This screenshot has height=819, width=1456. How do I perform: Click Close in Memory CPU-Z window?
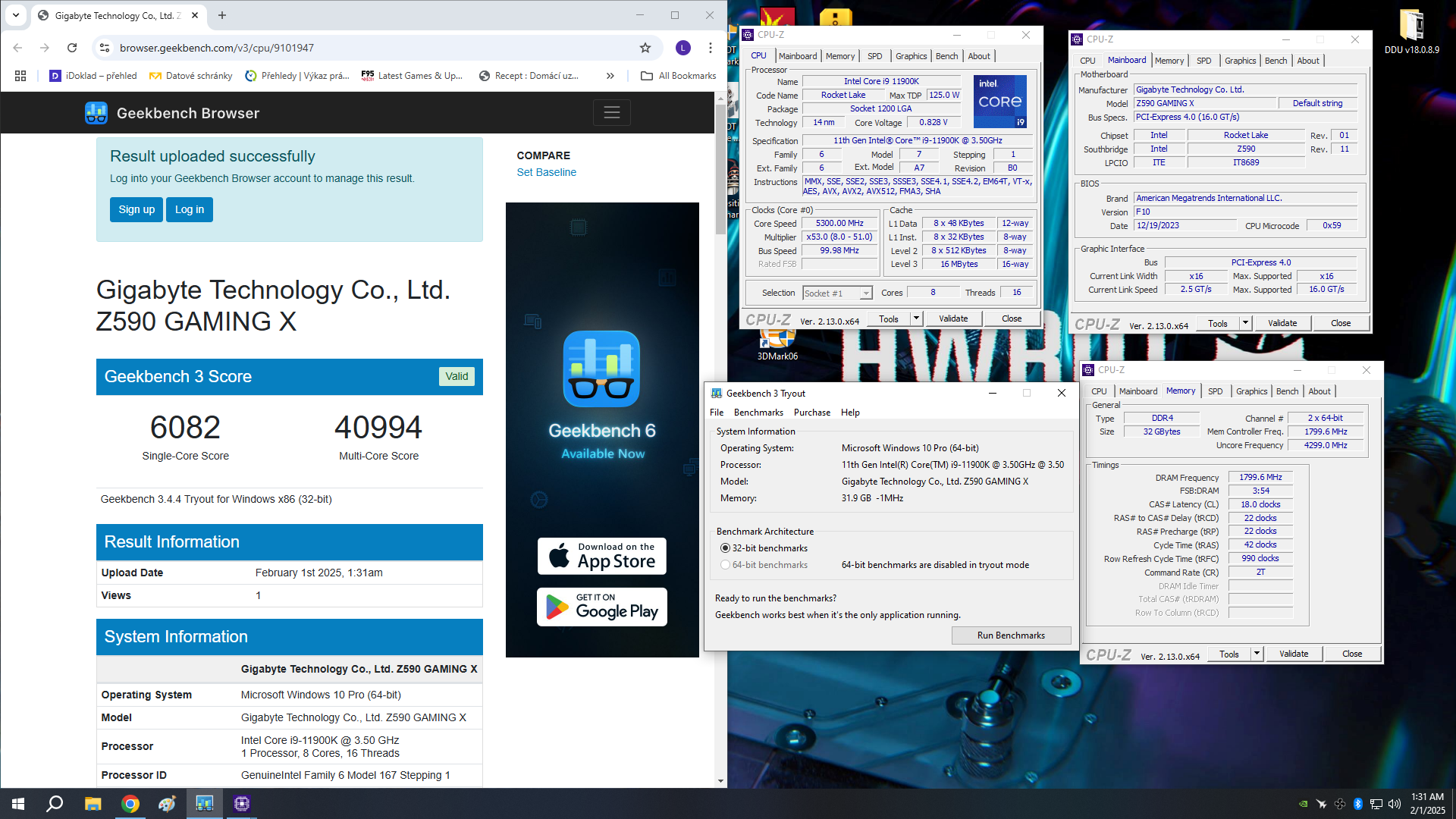tap(1352, 654)
